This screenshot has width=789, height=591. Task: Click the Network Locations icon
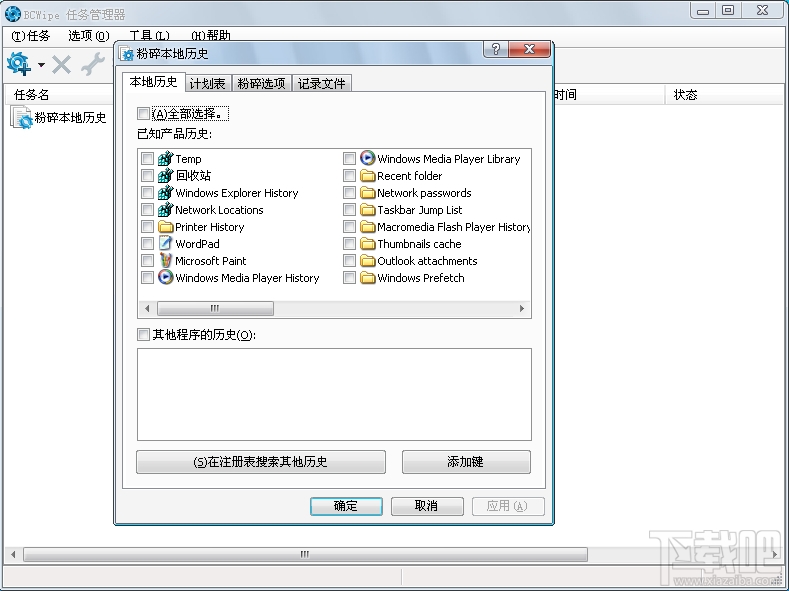click(166, 210)
